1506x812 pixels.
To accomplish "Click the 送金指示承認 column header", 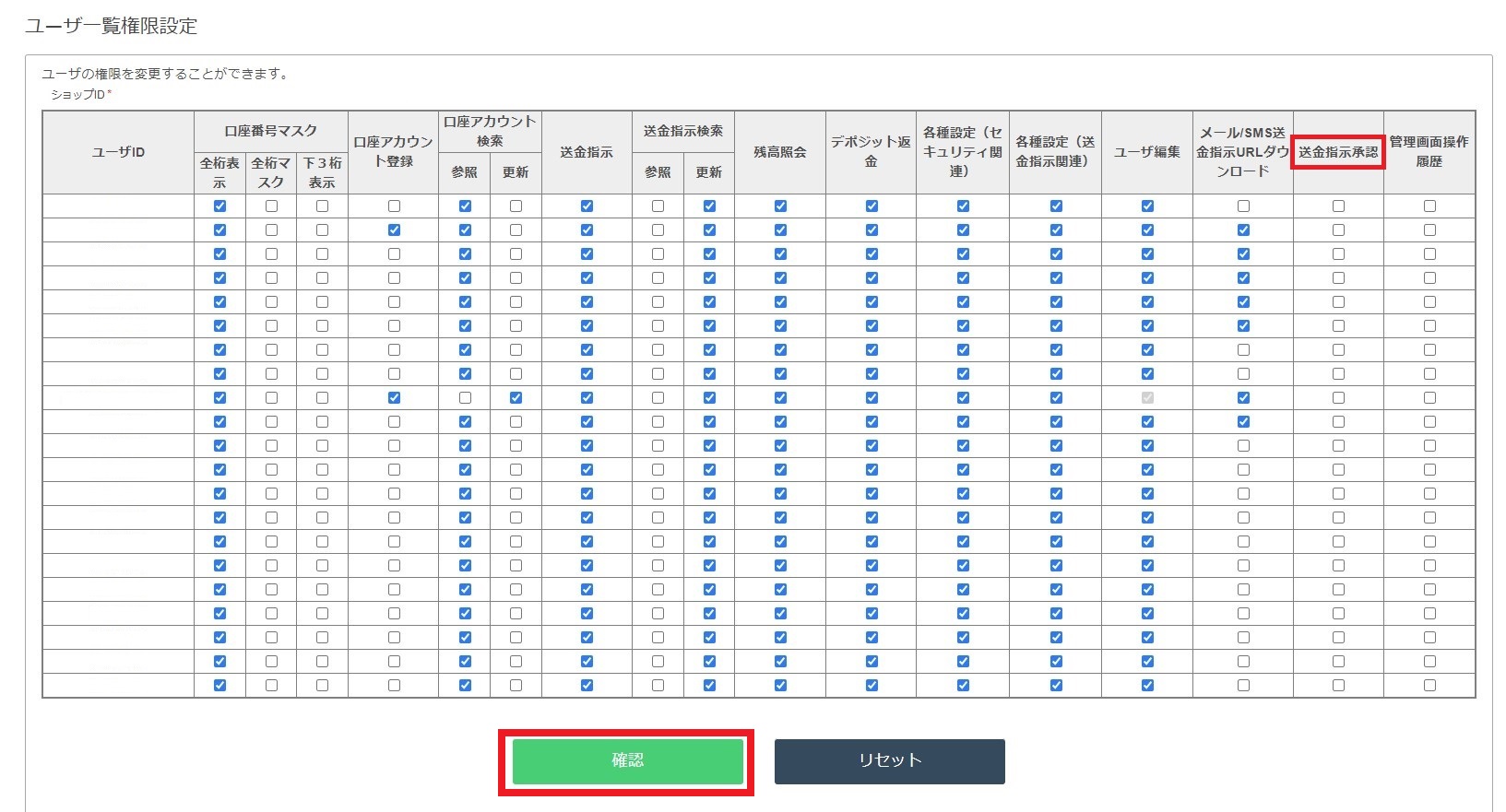I will coord(1338,152).
